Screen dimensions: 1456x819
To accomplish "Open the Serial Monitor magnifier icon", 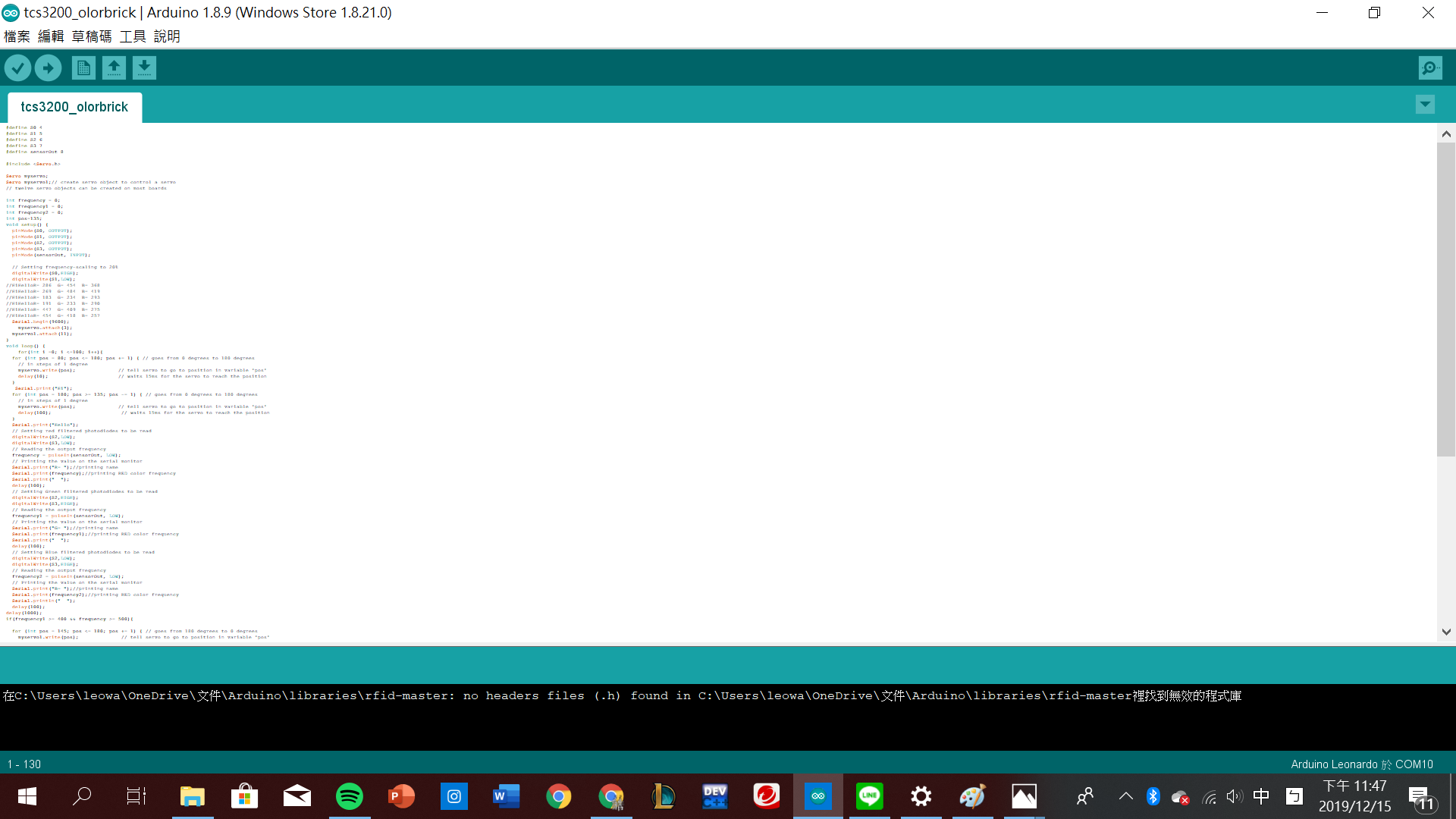I will point(1429,68).
